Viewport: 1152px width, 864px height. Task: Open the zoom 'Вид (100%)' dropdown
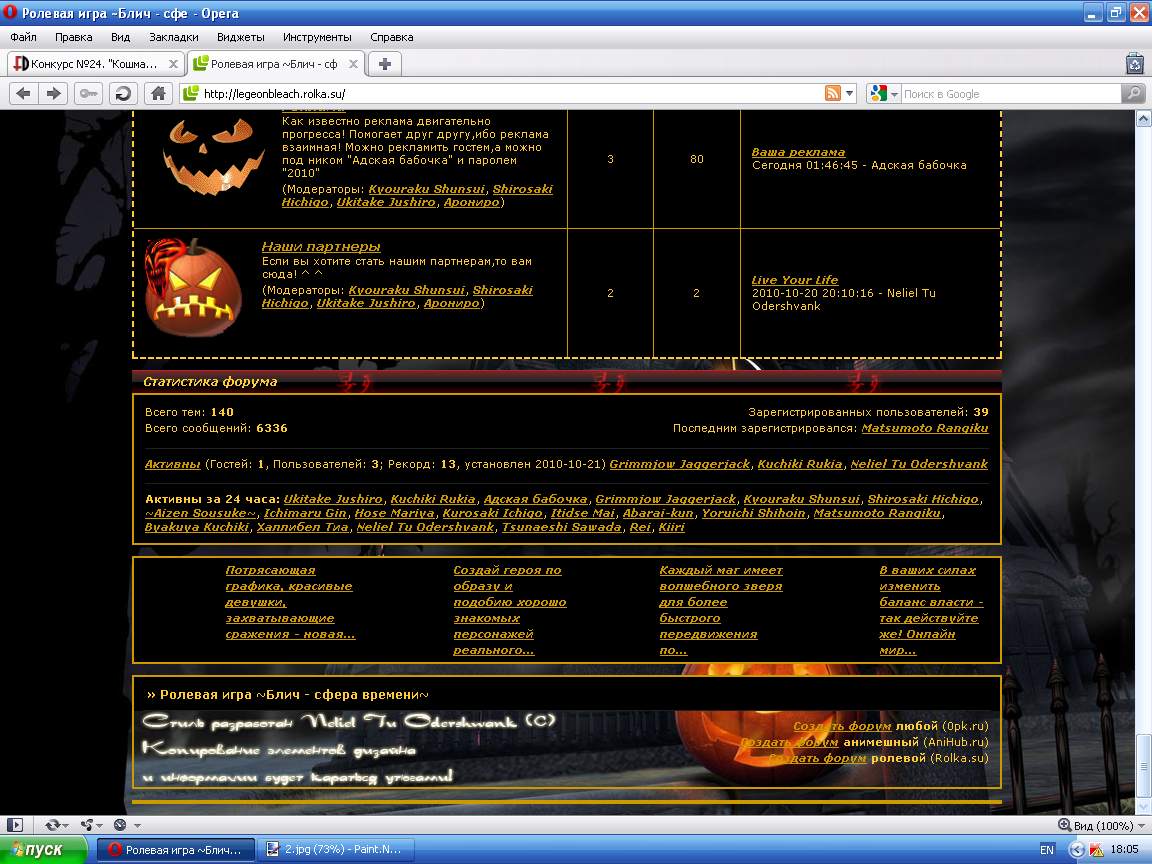coord(1101,825)
